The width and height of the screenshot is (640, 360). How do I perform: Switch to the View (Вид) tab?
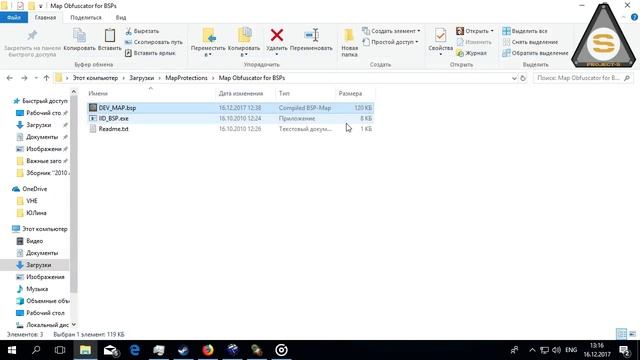[x=121, y=18]
